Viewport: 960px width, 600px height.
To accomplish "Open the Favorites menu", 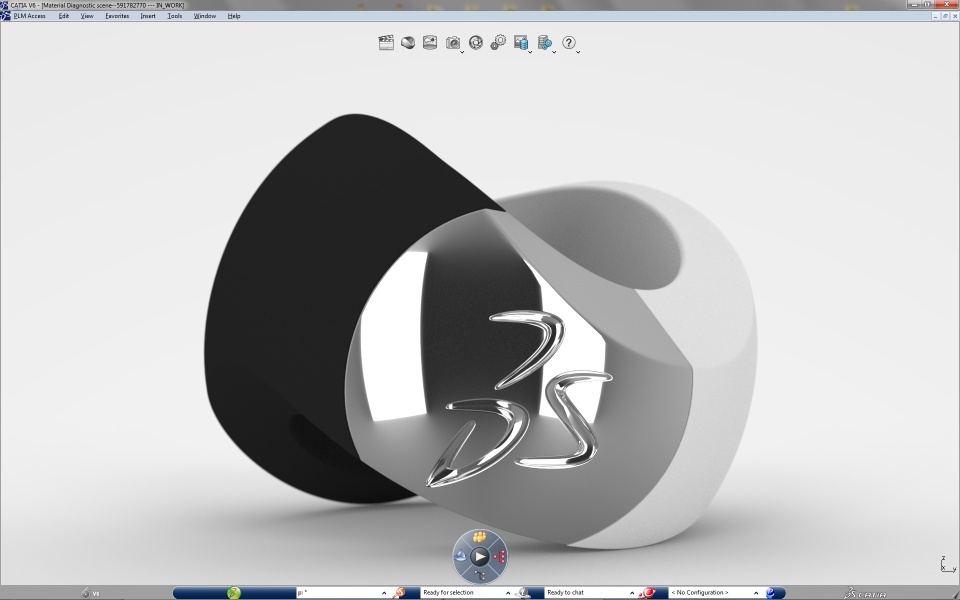I will [x=117, y=16].
